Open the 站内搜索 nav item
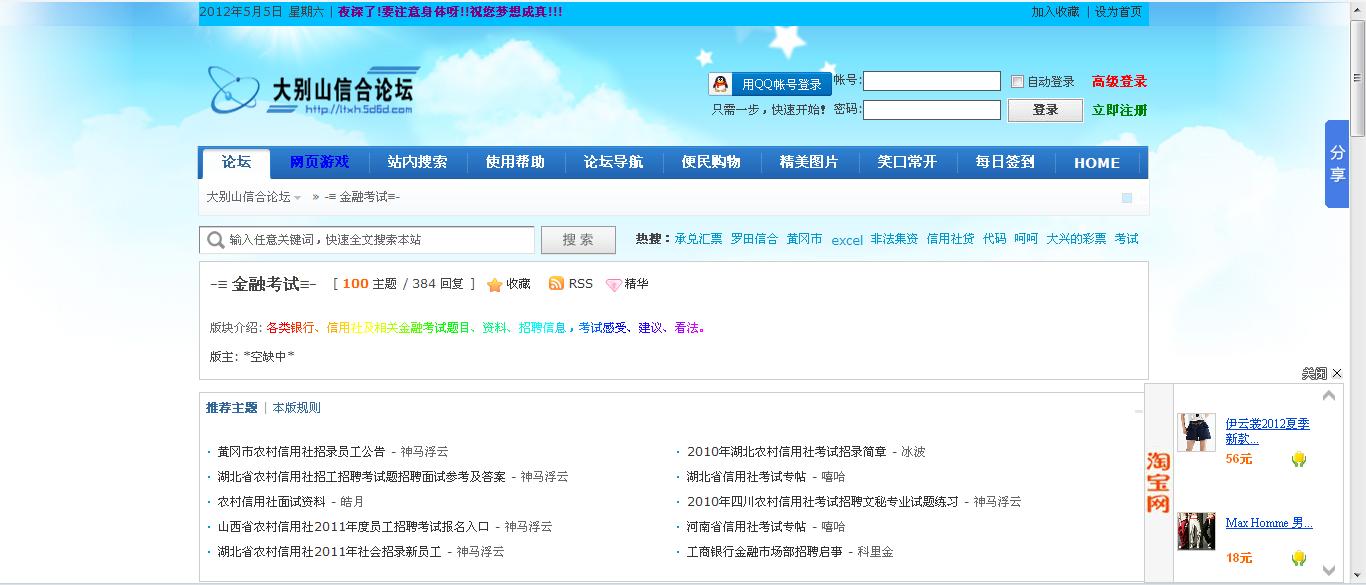1366x585 pixels. point(417,162)
